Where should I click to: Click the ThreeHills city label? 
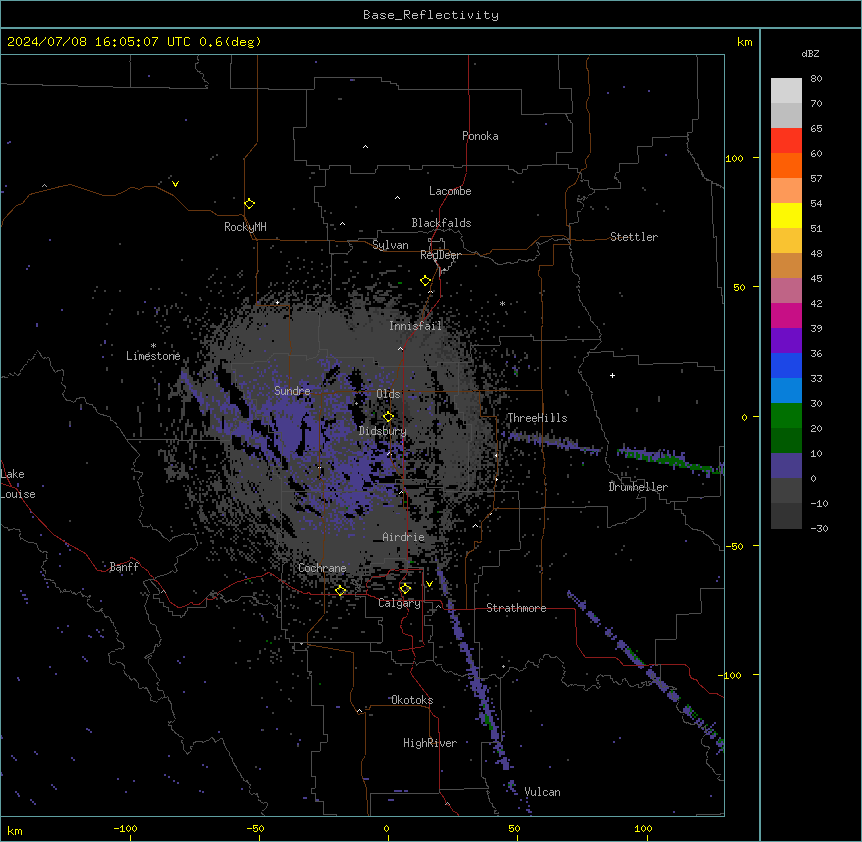tap(537, 418)
